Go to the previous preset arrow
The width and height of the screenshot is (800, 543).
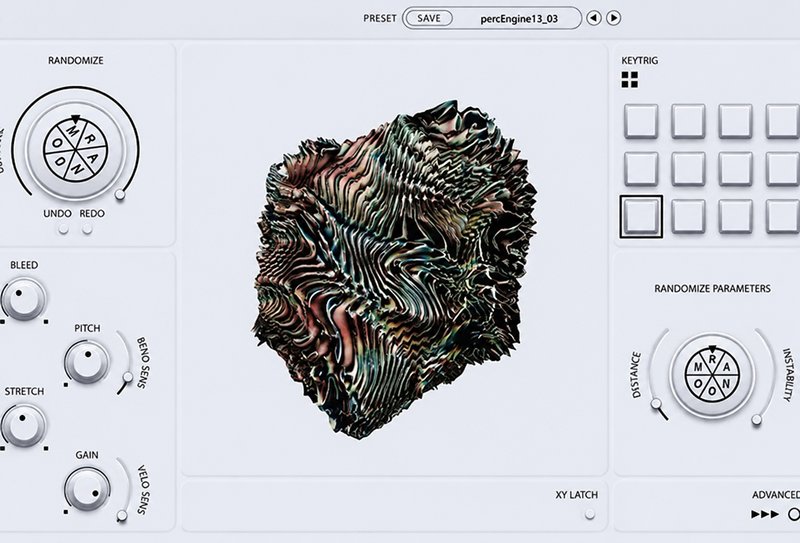(593, 18)
